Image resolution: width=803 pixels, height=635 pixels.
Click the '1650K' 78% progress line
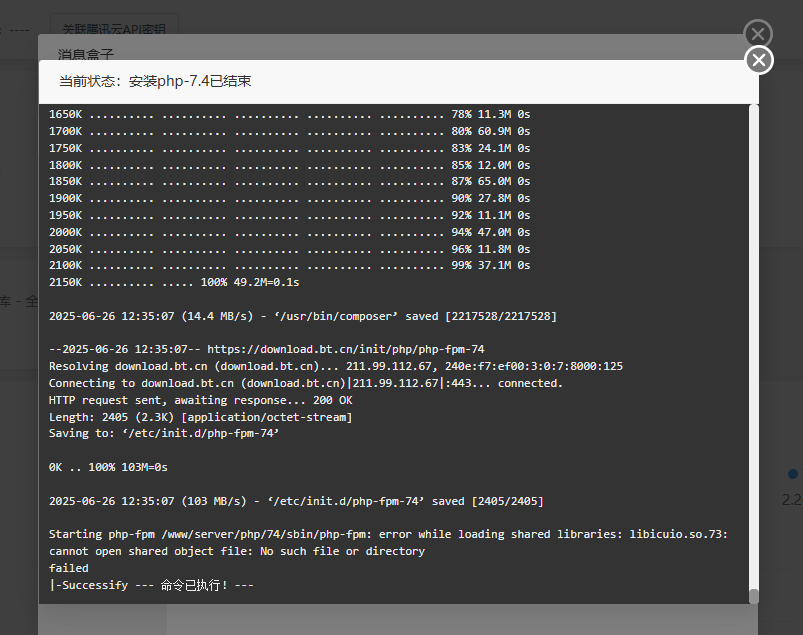(289, 114)
